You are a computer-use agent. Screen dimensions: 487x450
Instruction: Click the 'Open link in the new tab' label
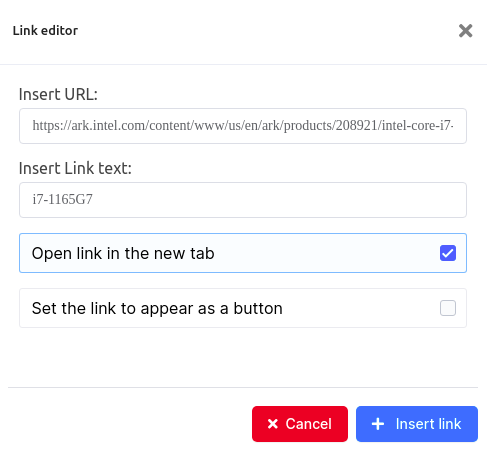click(123, 253)
